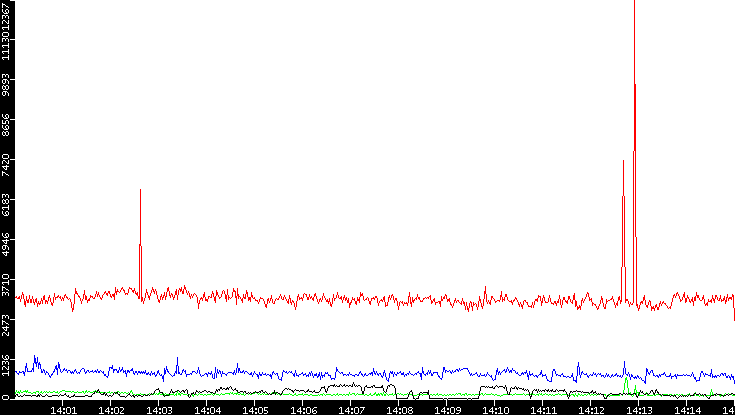Click the 14:12 time axis label
Viewport: 735px width, 415px height.
(591, 410)
